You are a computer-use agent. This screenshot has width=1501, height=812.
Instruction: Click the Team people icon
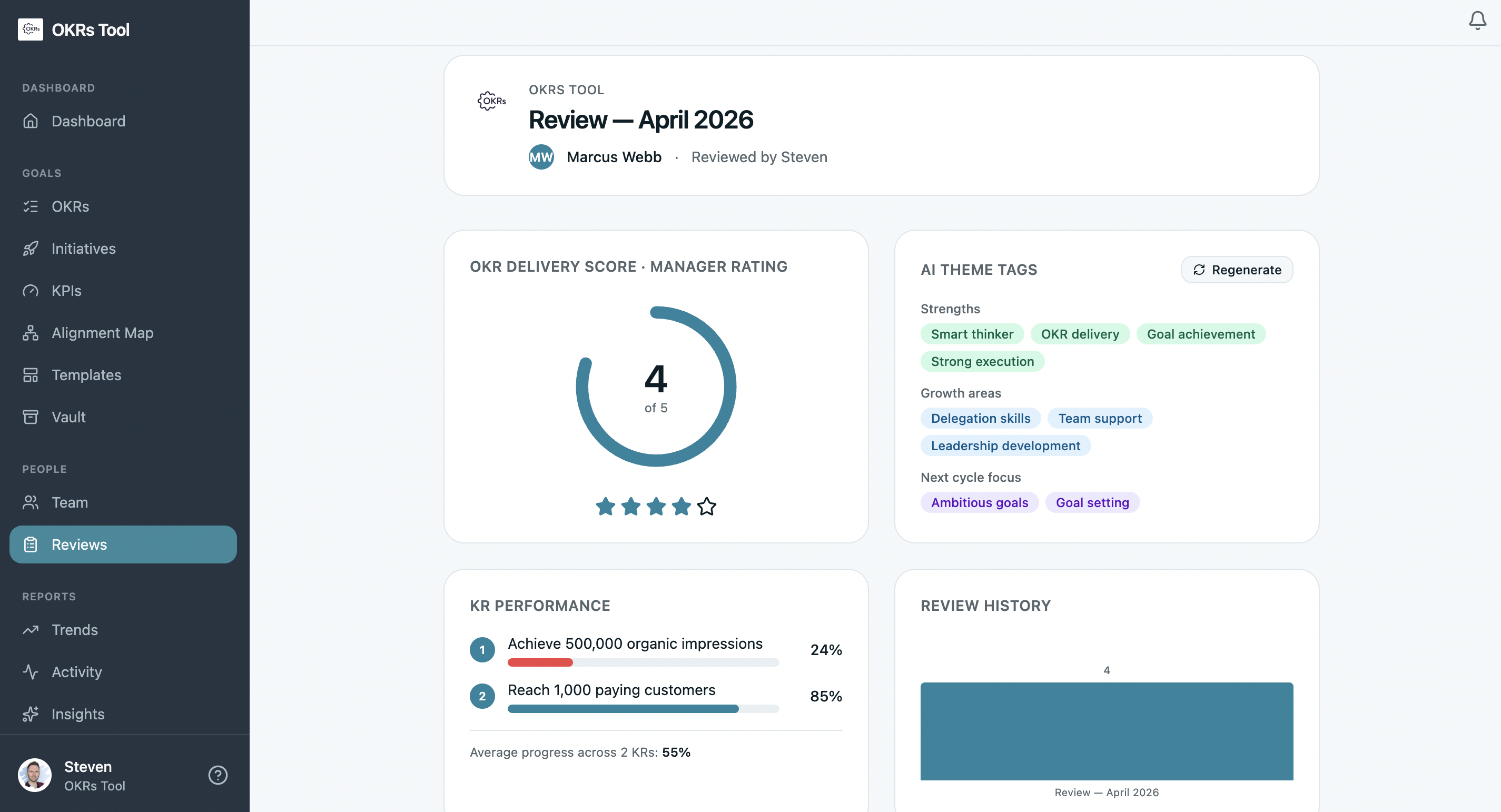pos(31,502)
